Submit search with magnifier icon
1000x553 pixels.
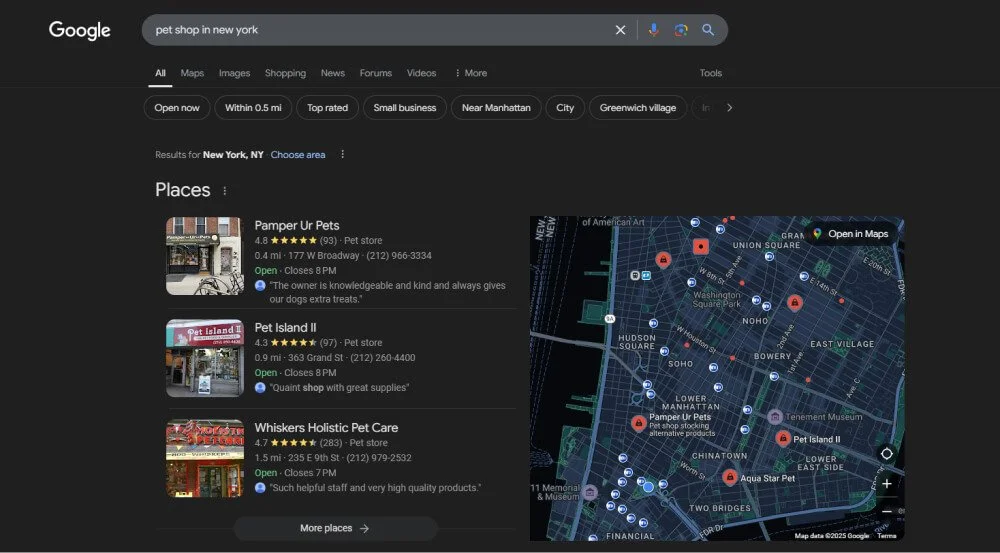(708, 30)
